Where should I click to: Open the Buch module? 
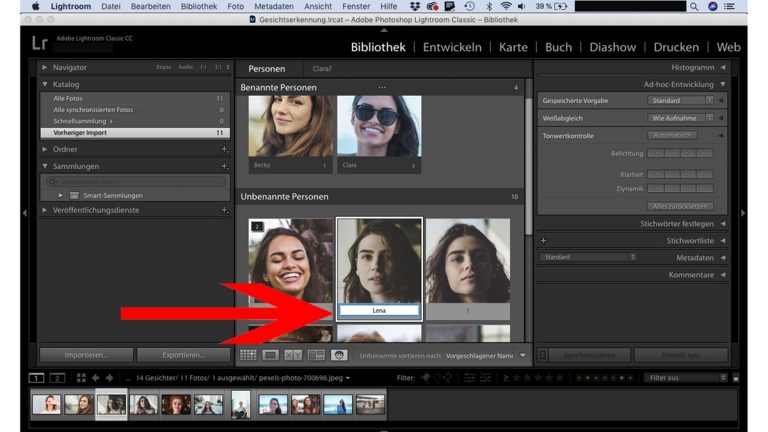[x=558, y=47]
